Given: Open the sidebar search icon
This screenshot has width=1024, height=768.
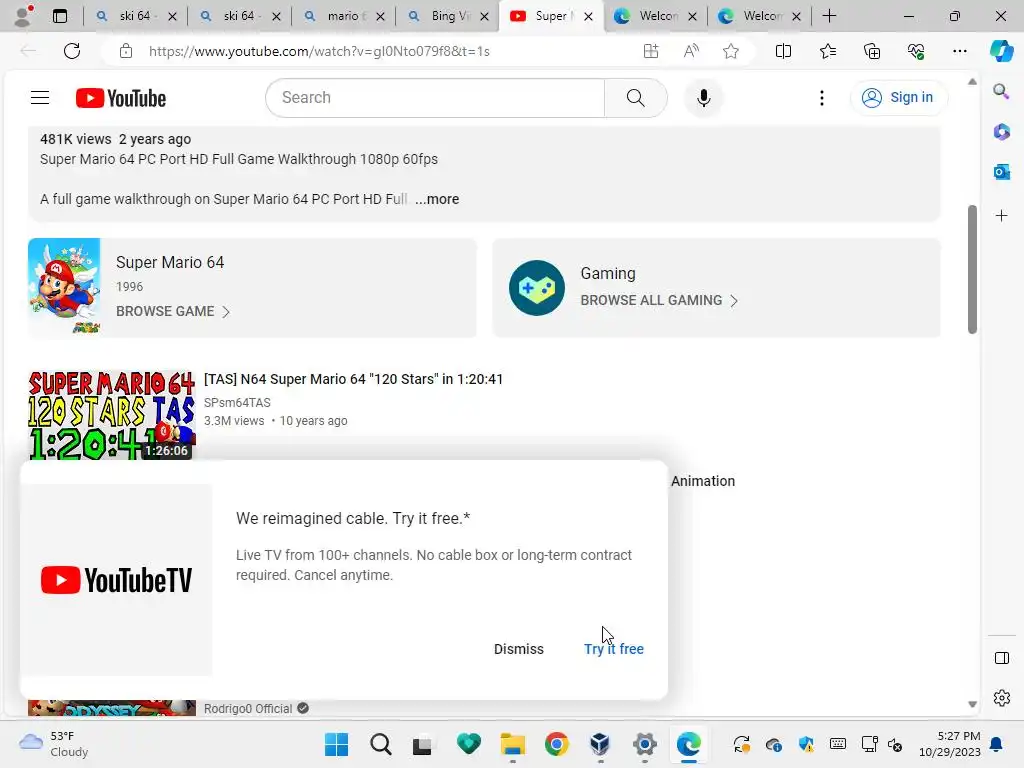Looking at the screenshot, I should tap(1001, 91).
